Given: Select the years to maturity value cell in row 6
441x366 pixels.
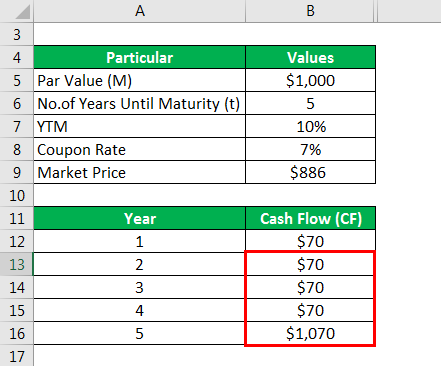Looking at the screenshot, I should [x=310, y=103].
